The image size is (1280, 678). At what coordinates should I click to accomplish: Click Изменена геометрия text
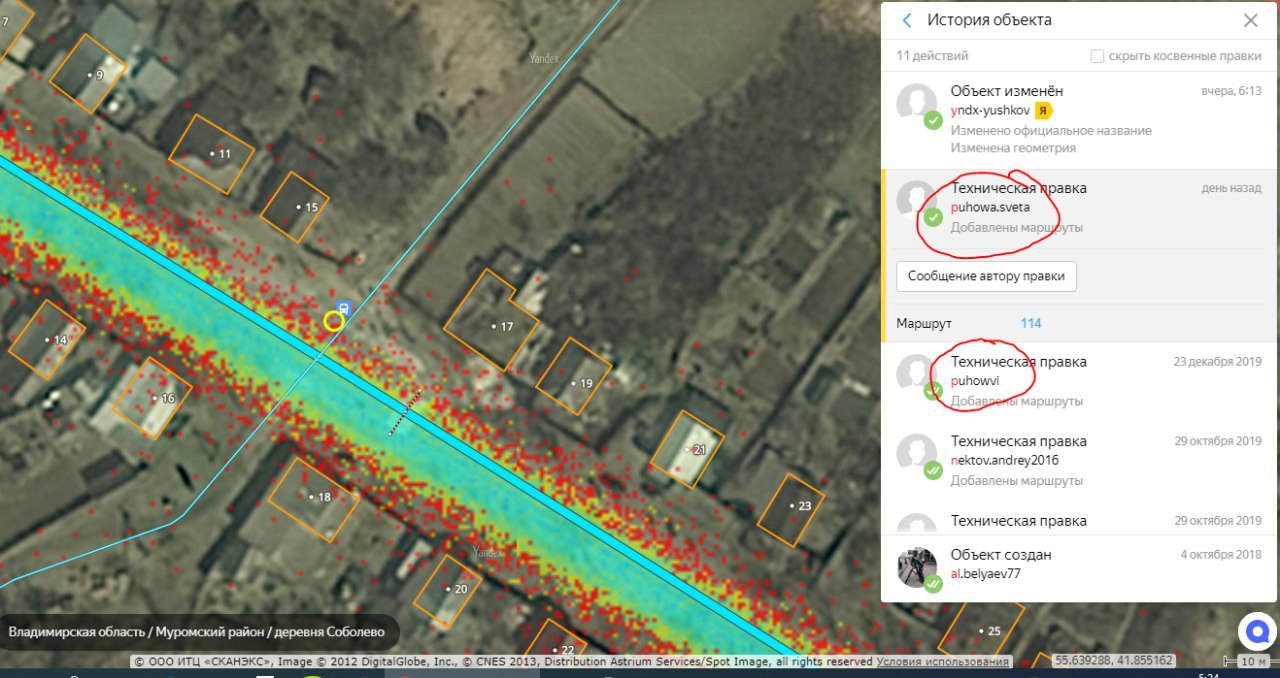pos(1013,148)
